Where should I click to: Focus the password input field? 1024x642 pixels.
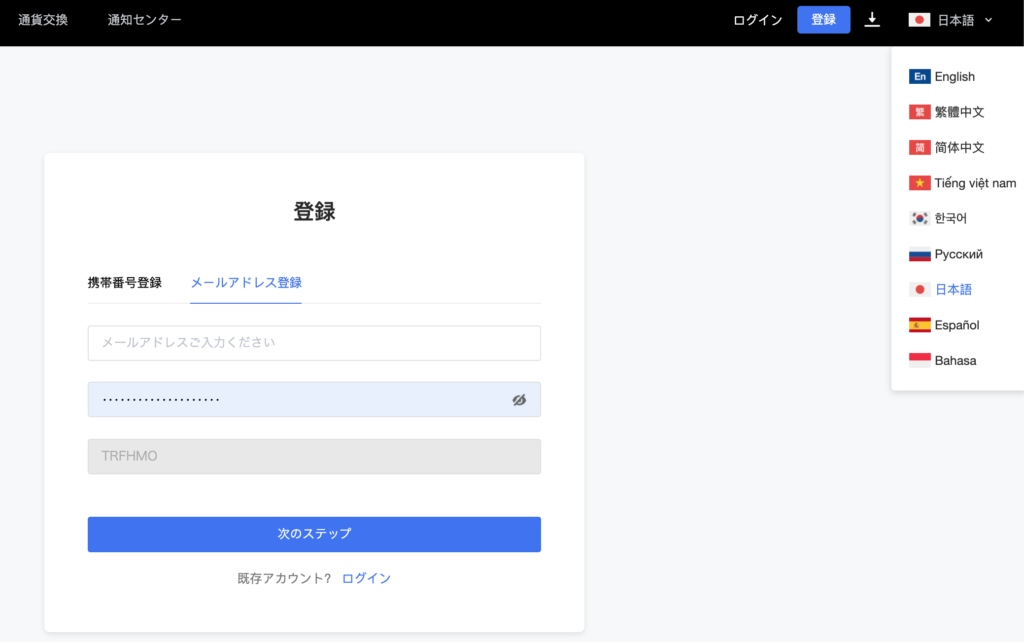point(314,400)
